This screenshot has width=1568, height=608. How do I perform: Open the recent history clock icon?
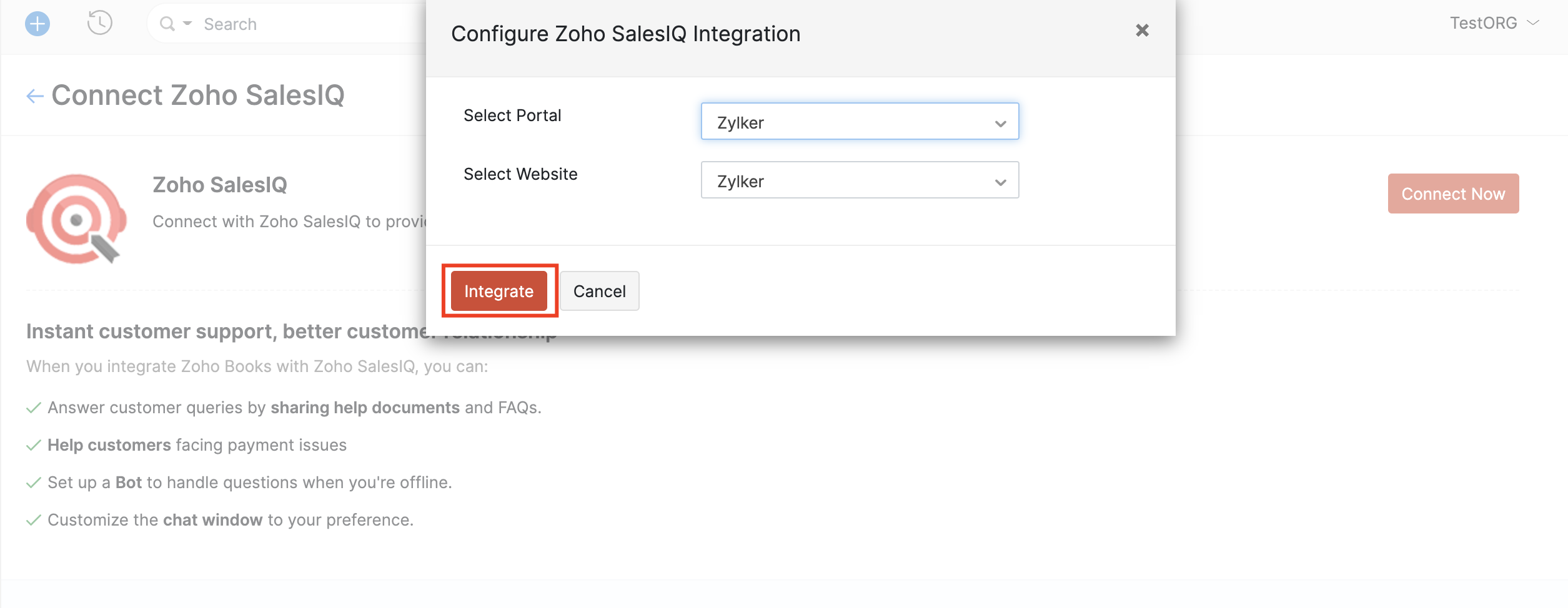point(99,23)
